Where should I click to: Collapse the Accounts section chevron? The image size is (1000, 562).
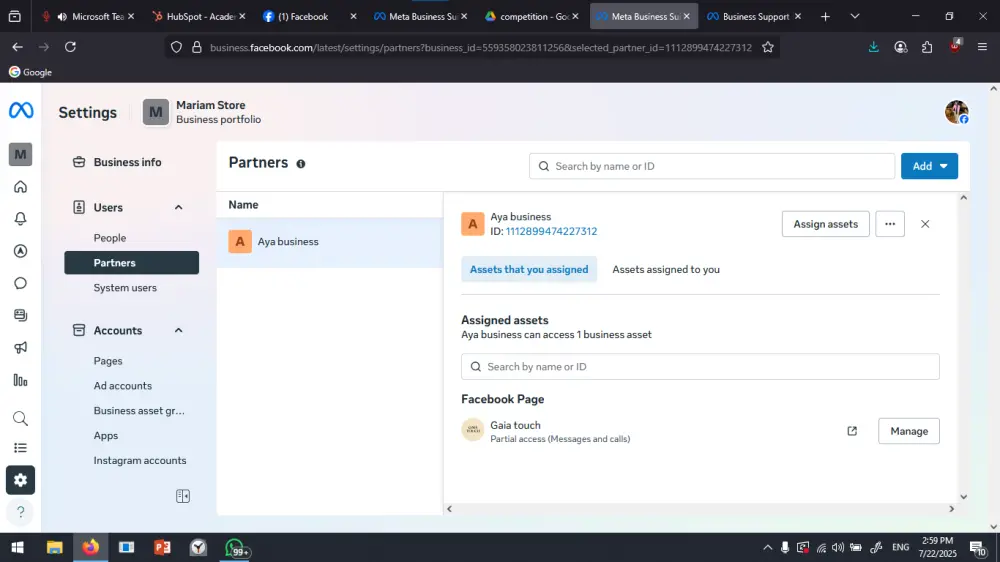(179, 330)
